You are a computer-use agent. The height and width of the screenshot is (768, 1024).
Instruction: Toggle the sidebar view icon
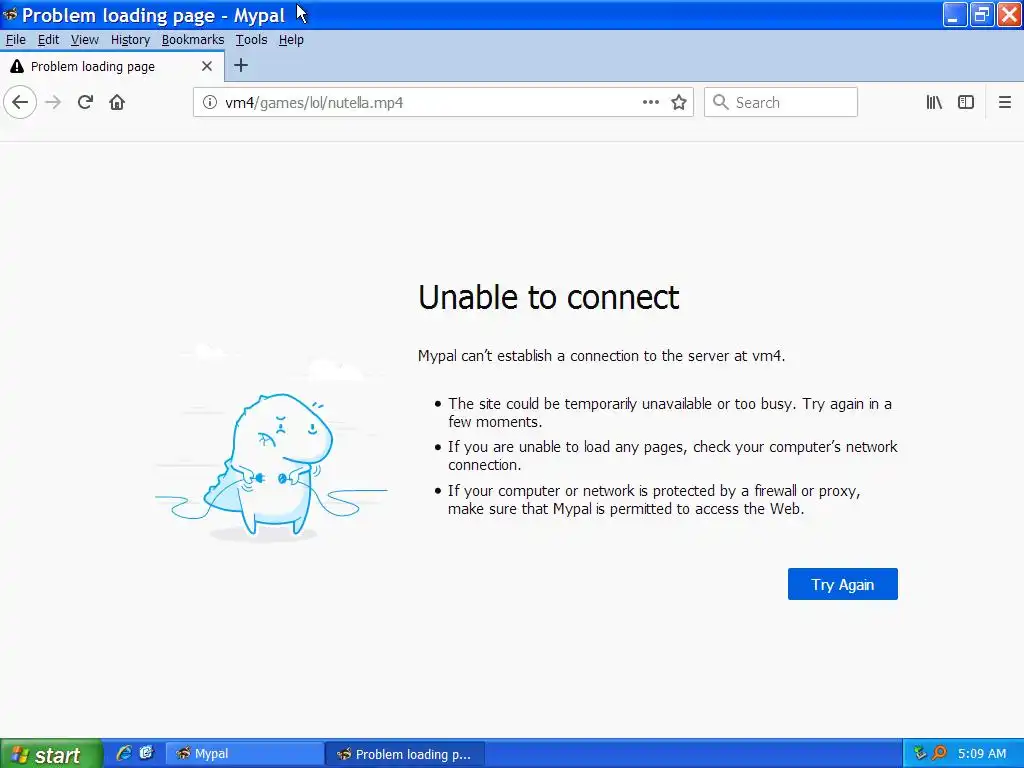click(966, 103)
